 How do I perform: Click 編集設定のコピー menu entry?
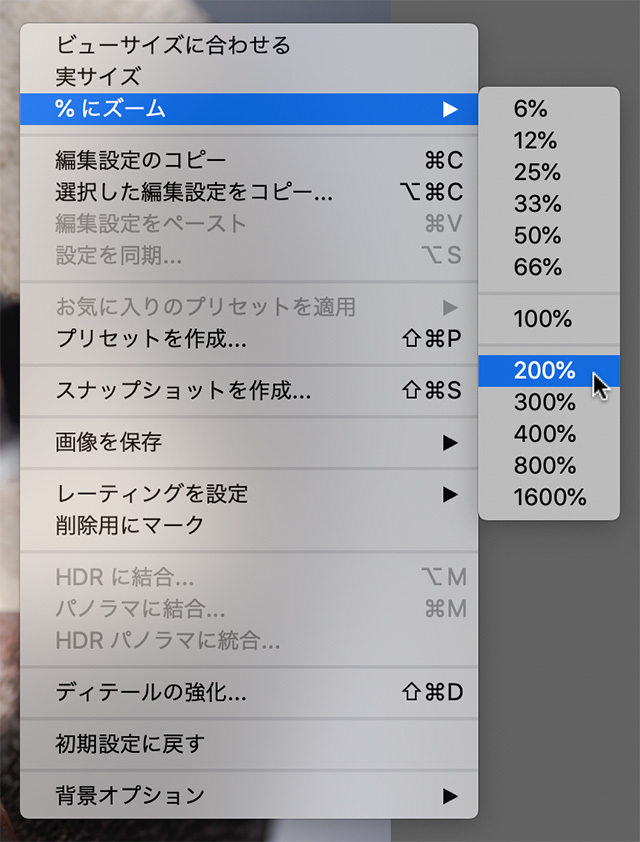click(141, 160)
